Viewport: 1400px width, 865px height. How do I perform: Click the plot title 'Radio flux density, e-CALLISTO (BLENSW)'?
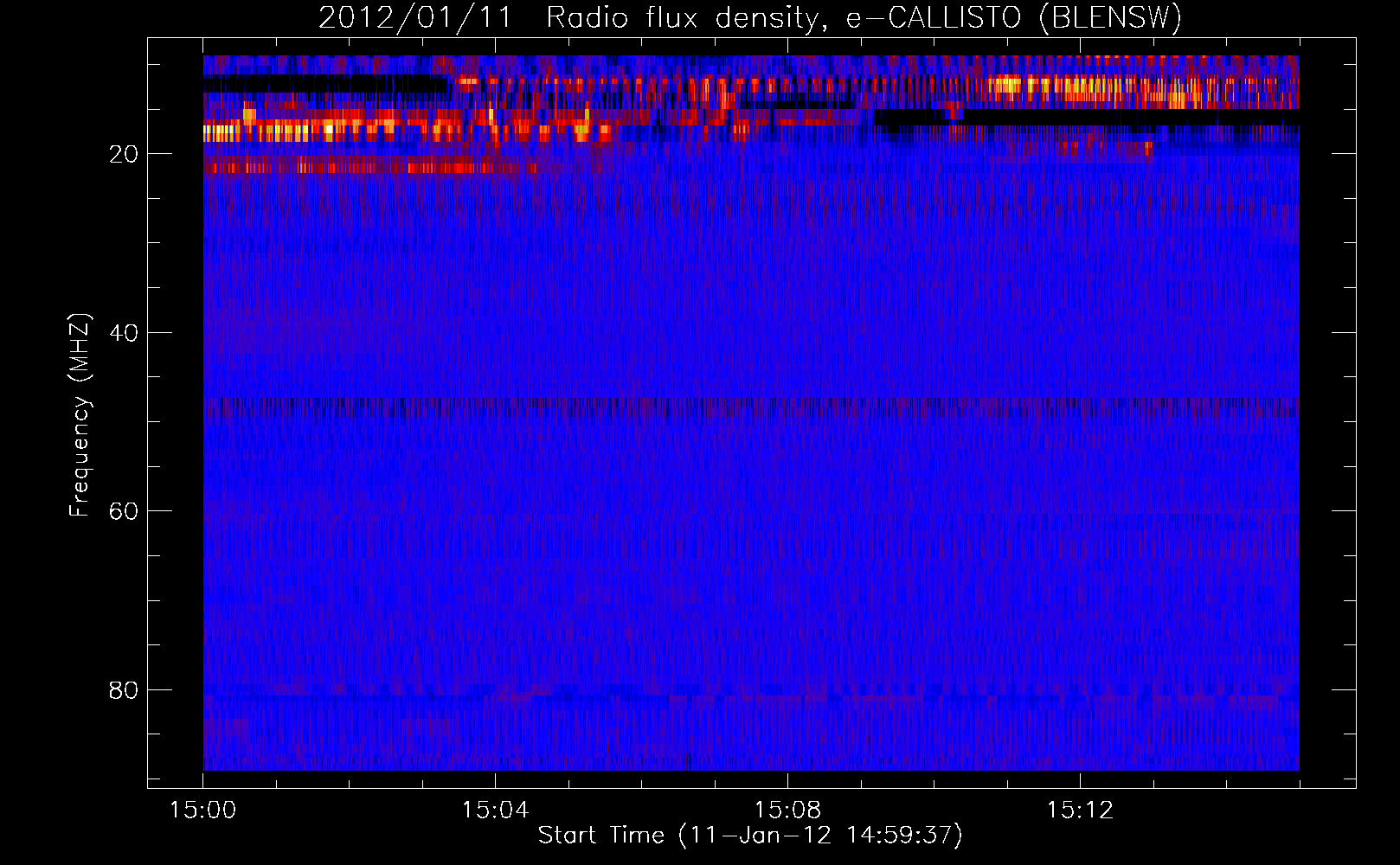pyautogui.click(x=864, y=18)
